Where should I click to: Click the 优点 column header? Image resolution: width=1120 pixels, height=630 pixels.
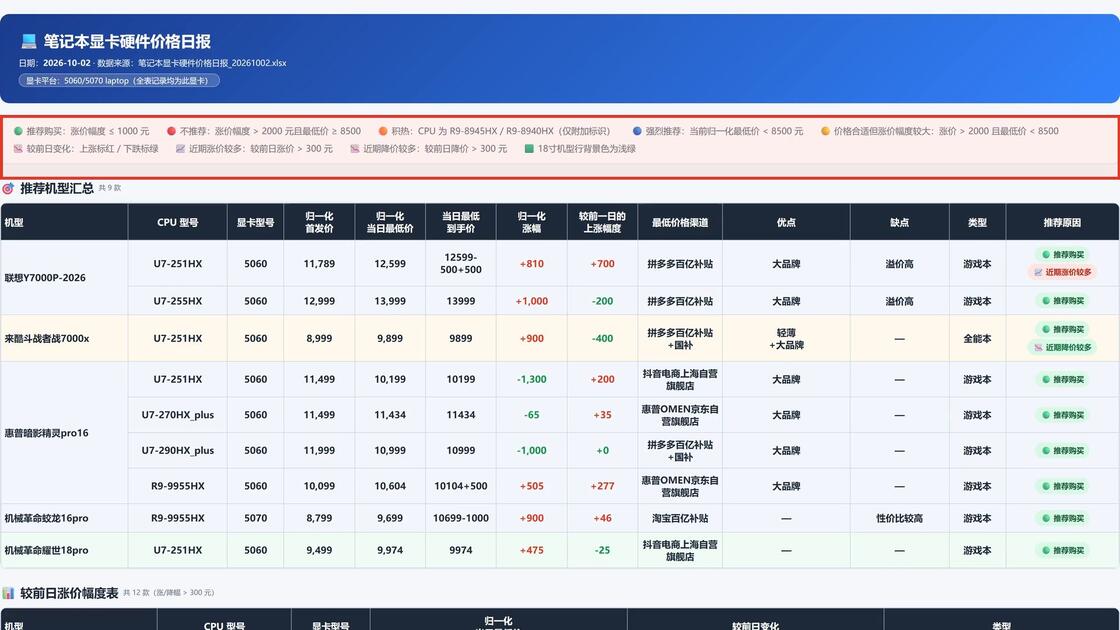[x=786, y=222]
